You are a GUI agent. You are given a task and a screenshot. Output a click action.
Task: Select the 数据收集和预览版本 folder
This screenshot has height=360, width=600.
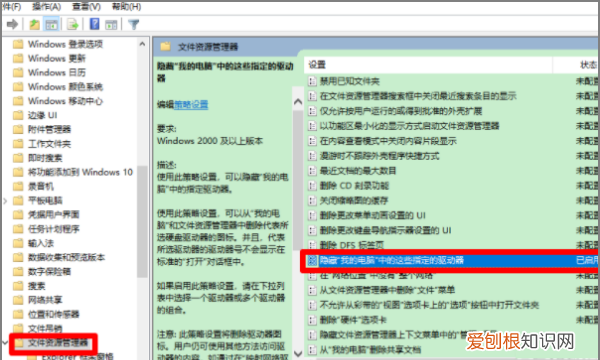point(66,257)
